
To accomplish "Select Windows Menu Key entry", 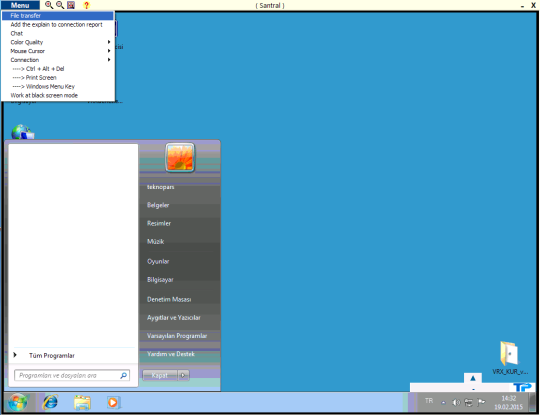I will pyautogui.click(x=58, y=86).
